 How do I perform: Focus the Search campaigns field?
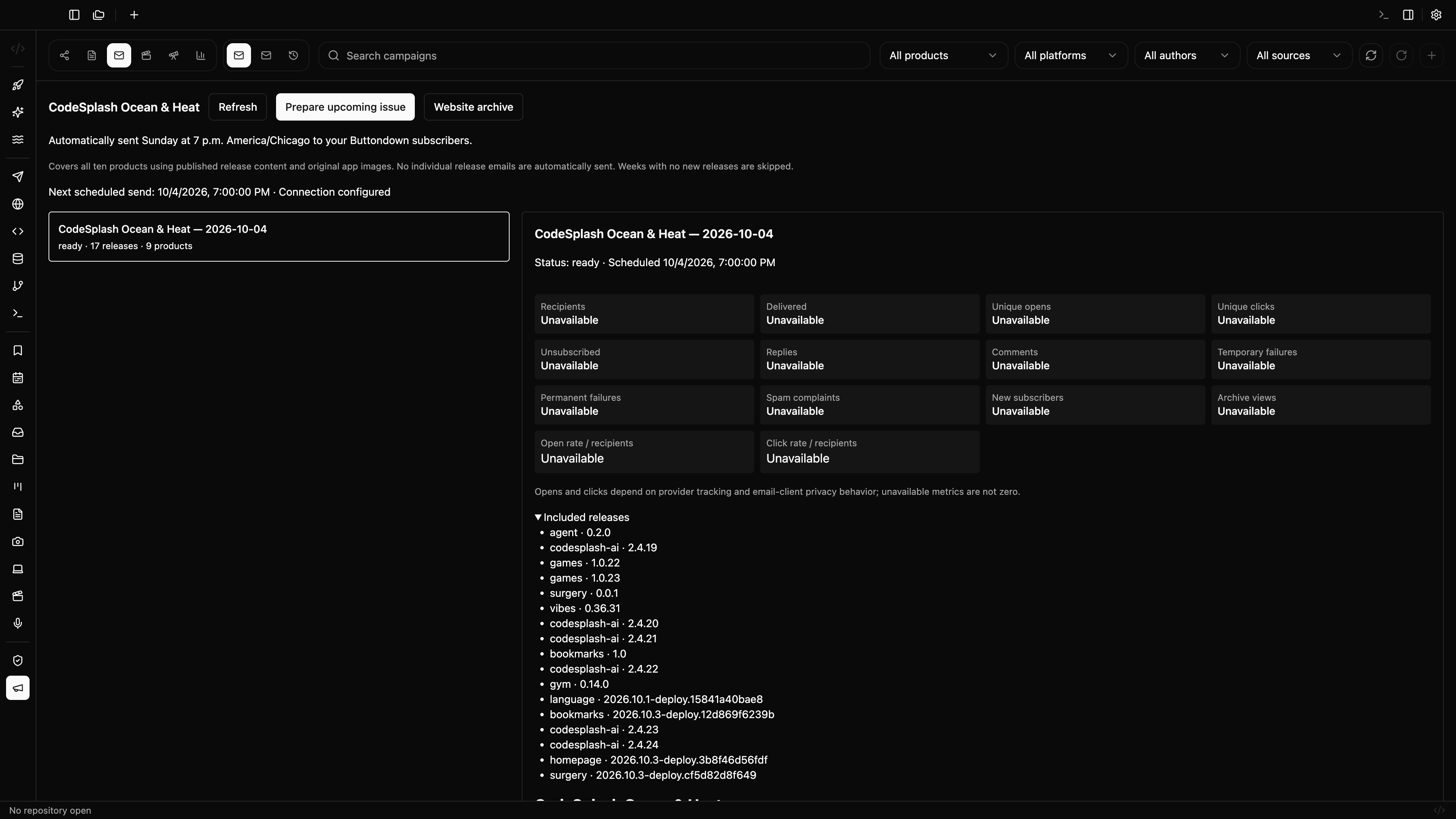click(594, 55)
